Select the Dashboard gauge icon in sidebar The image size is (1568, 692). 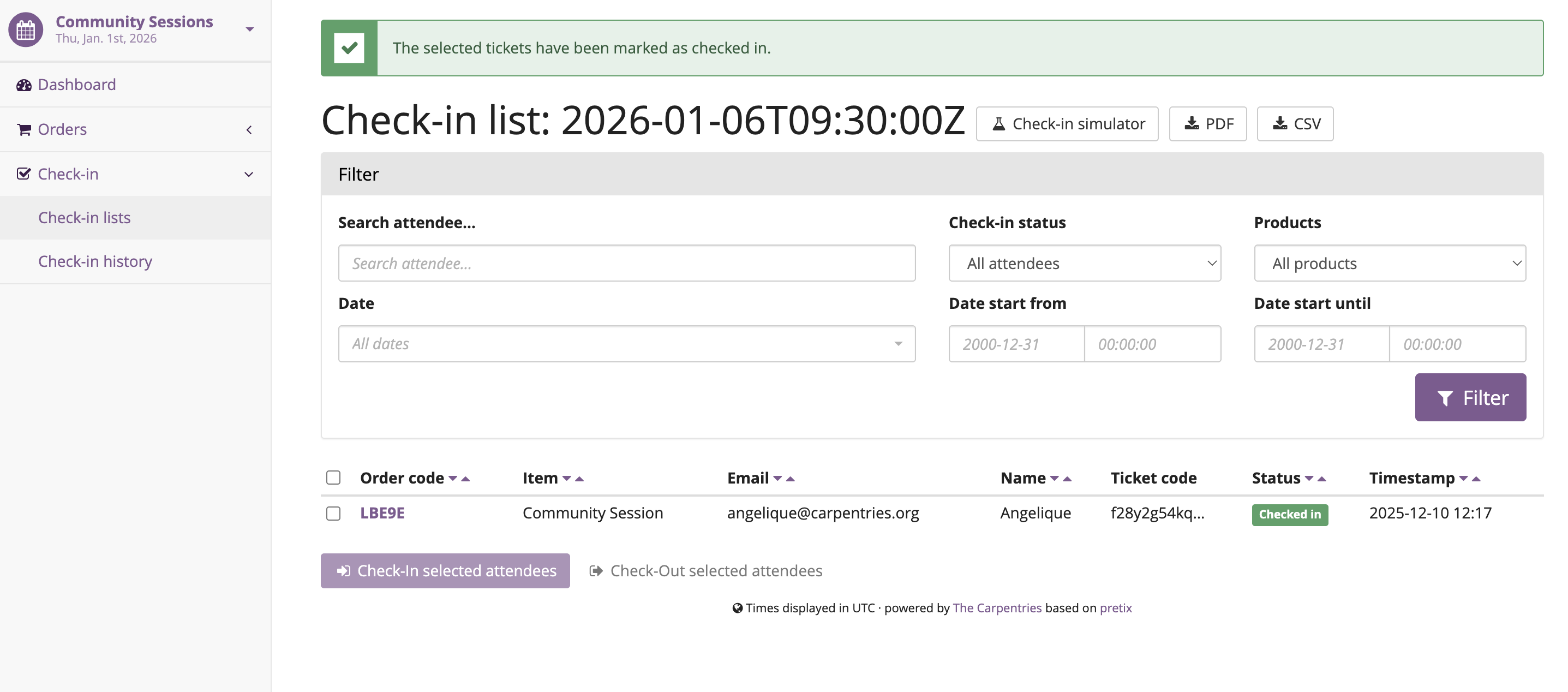(x=23, y=85)
